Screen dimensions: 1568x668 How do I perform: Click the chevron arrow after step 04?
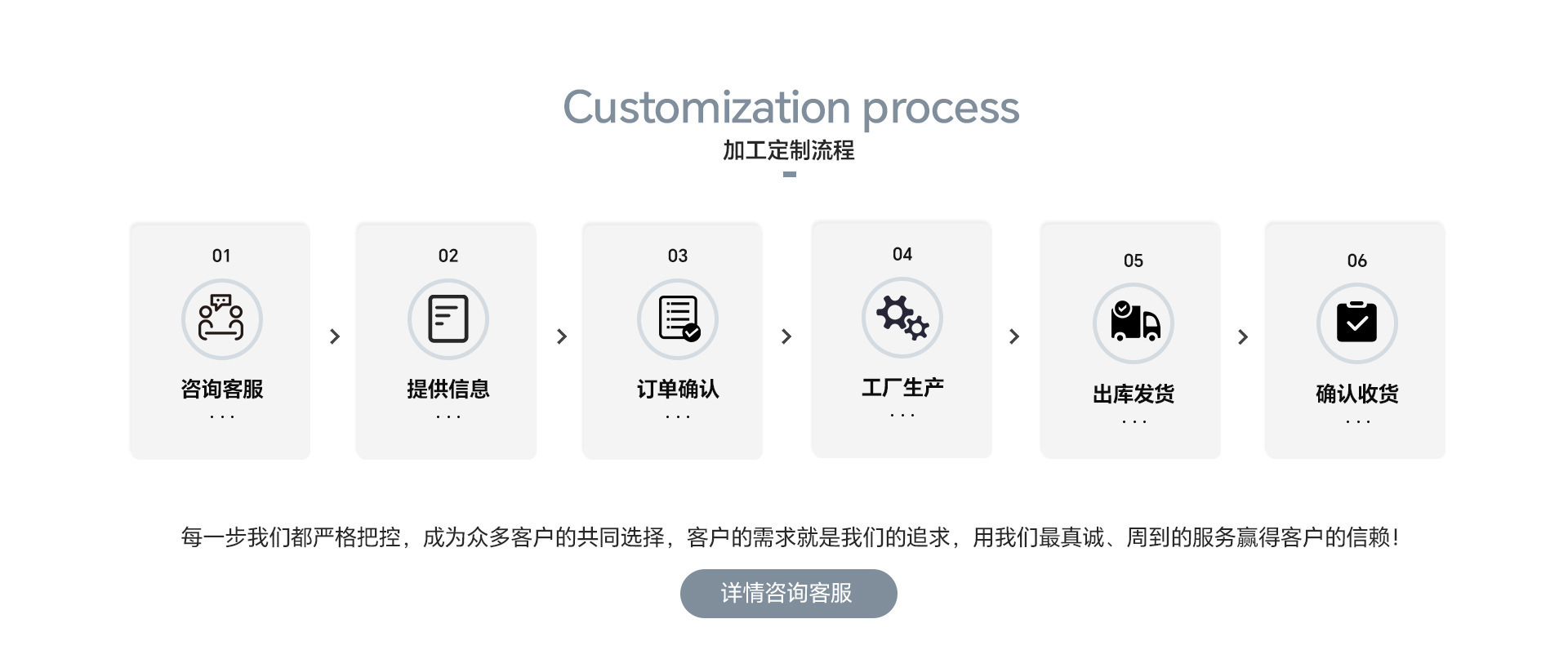pos(1014,336)
